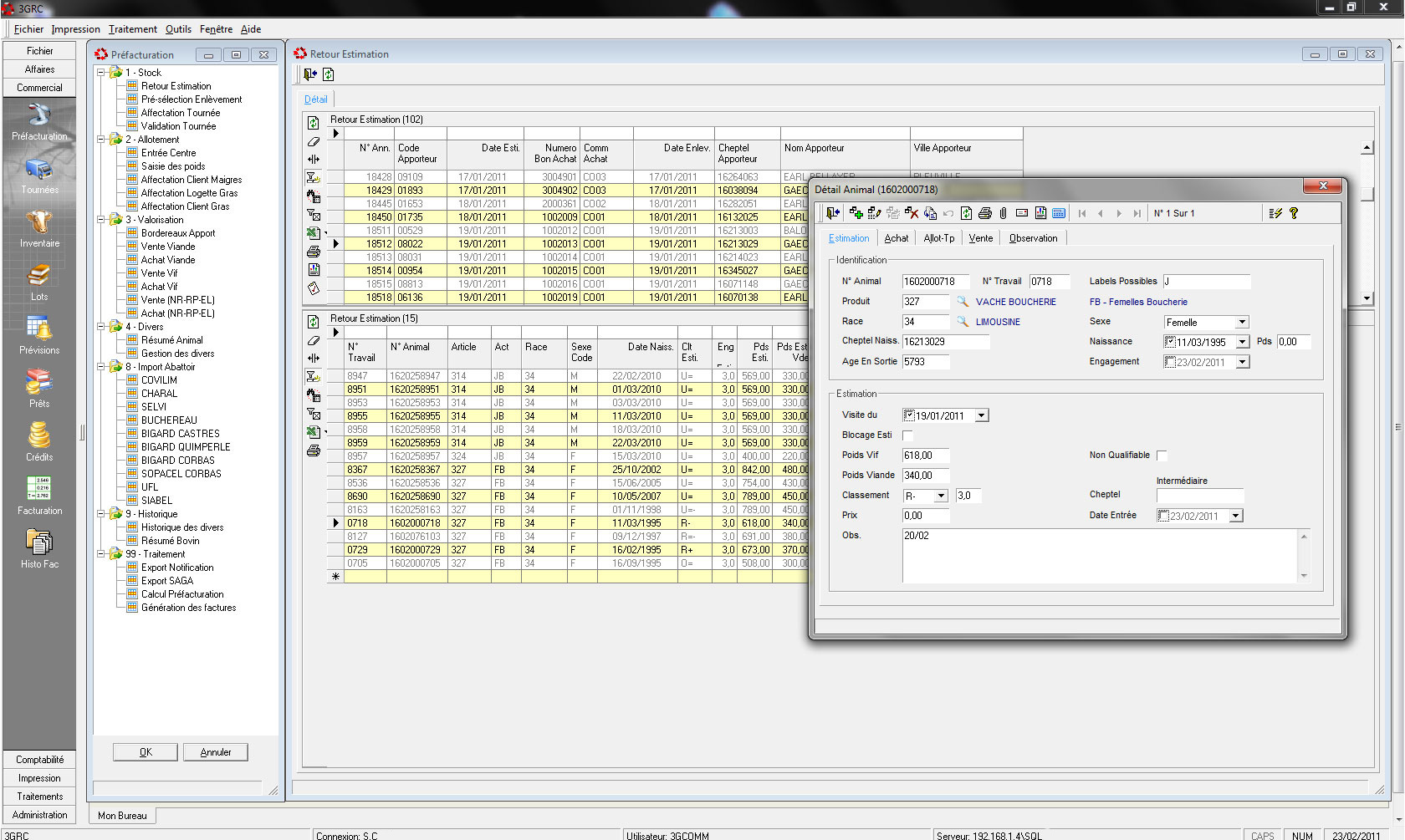Toggle the Visite du date checkbox
The width and height of the screenshot is (1405, 840).
[x=910, y=415]
